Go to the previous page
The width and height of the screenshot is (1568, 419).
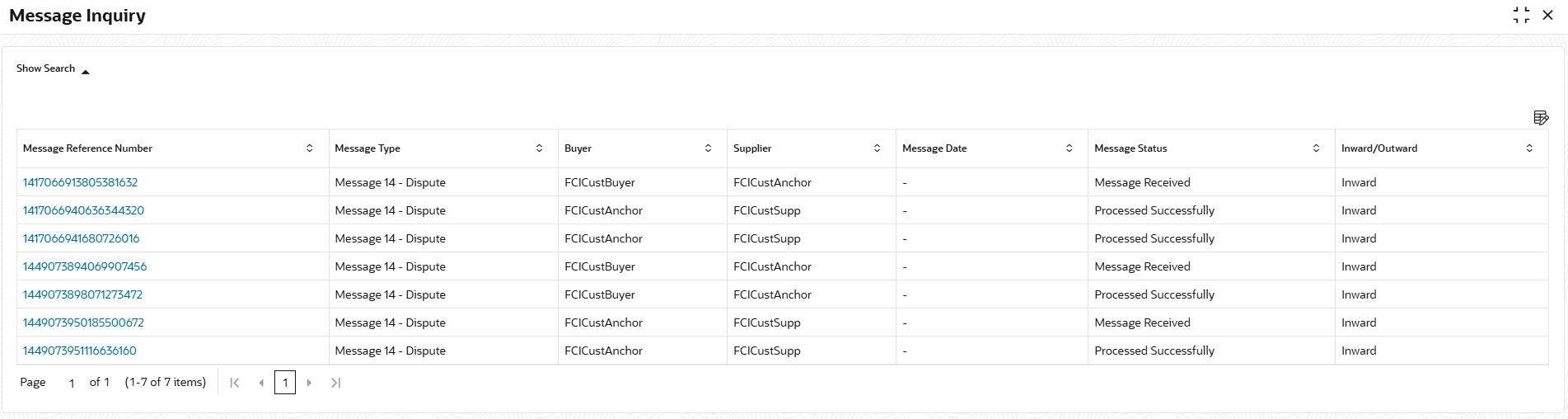(x=261, y=383)
